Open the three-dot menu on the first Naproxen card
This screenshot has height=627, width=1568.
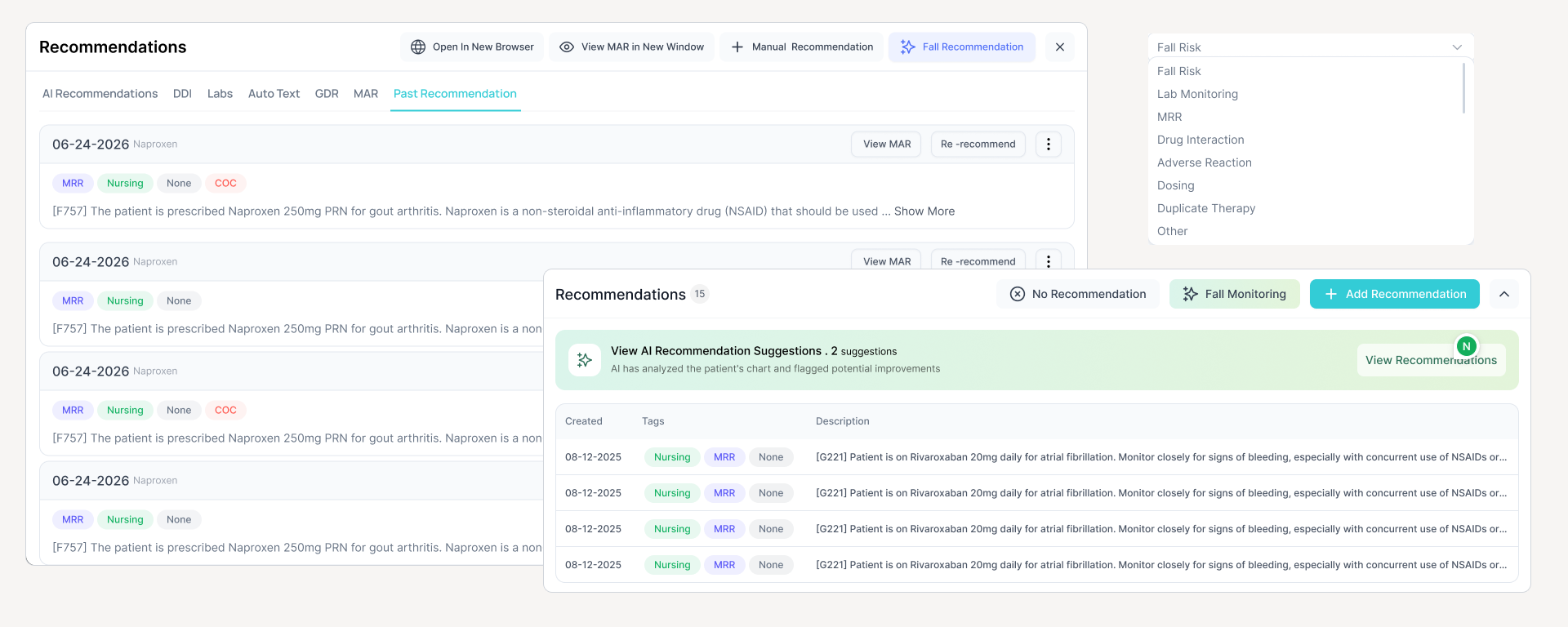click(x=1049, y=145)
